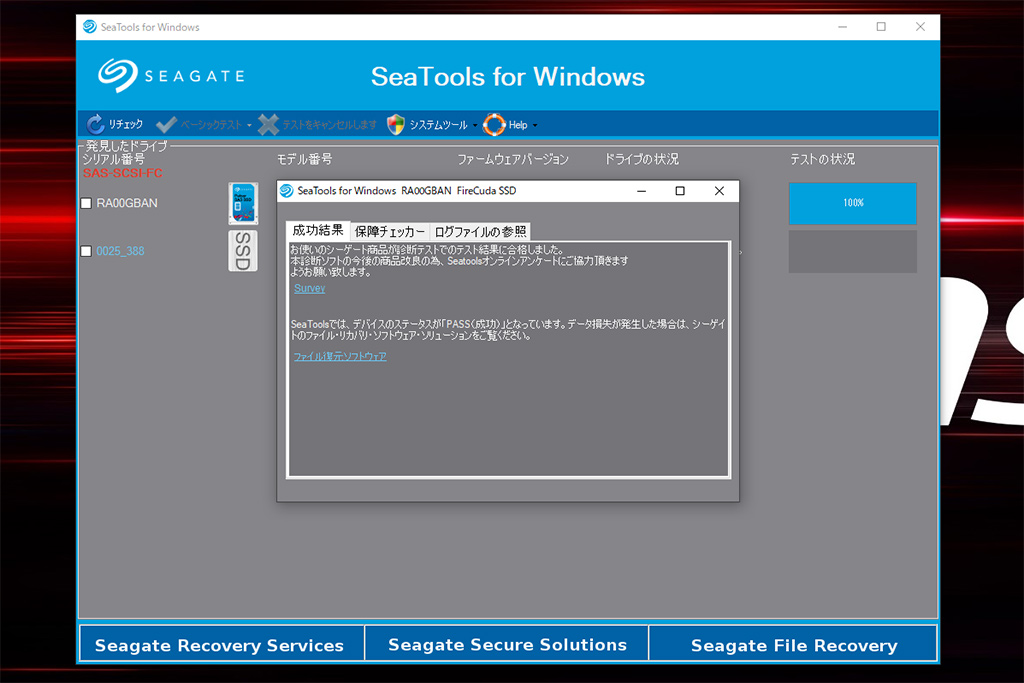Click the System Tools shield icon

click(x=396, y=124)
